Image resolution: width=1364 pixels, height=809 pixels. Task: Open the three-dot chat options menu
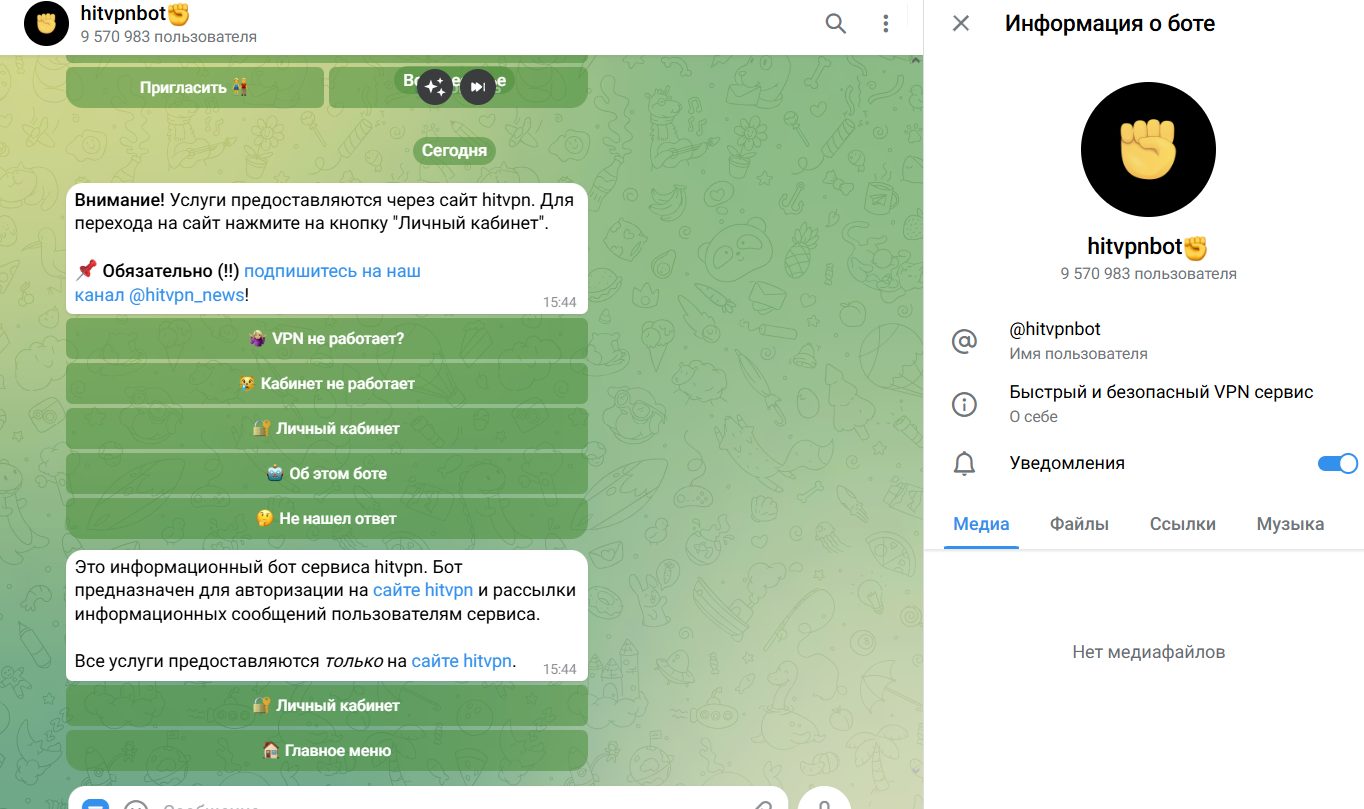tap(886, 23)
